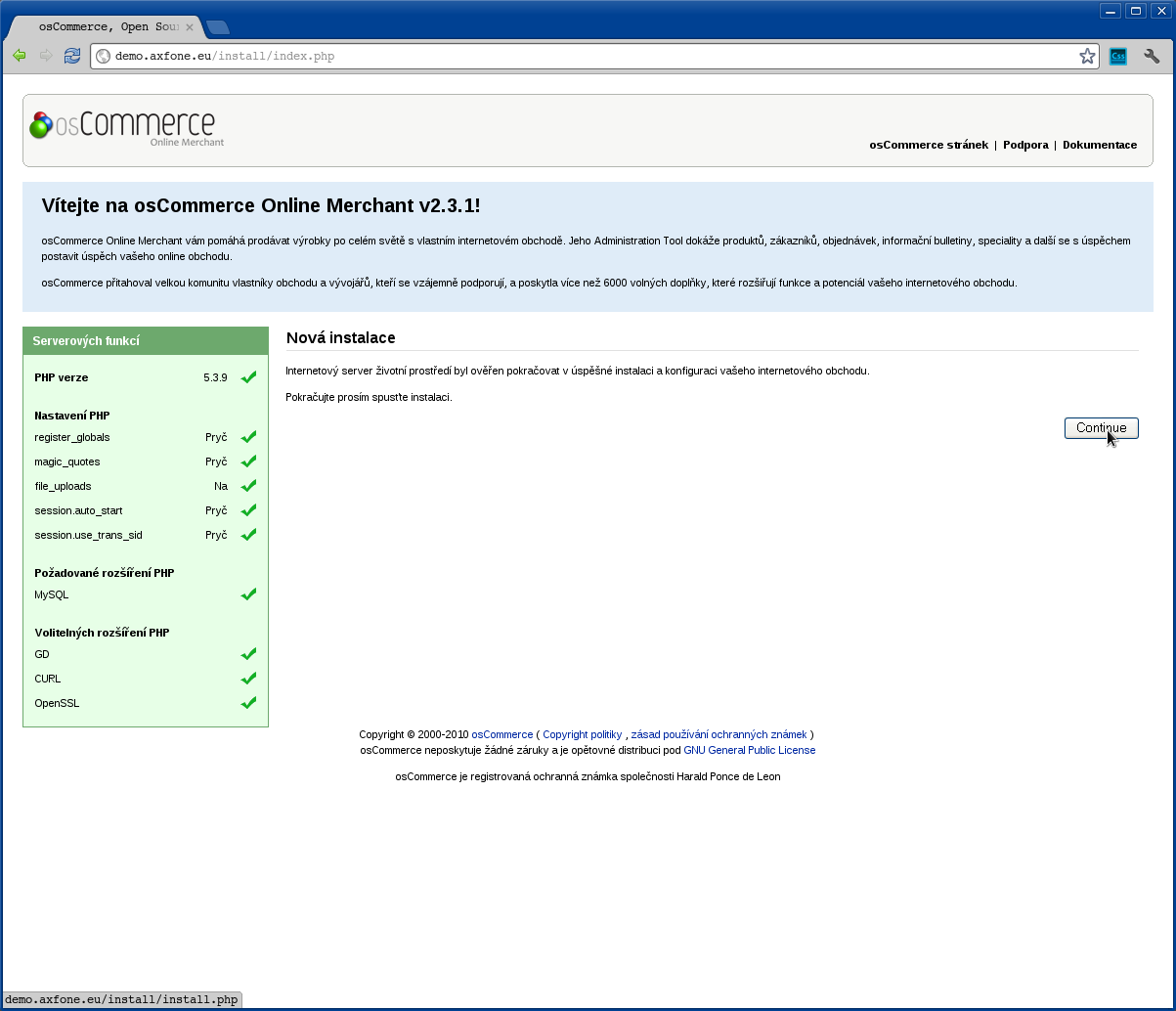Click the browser forward arrow icon
Viewport: 1176px width, 1011px height.
click(x=45, y=56)
